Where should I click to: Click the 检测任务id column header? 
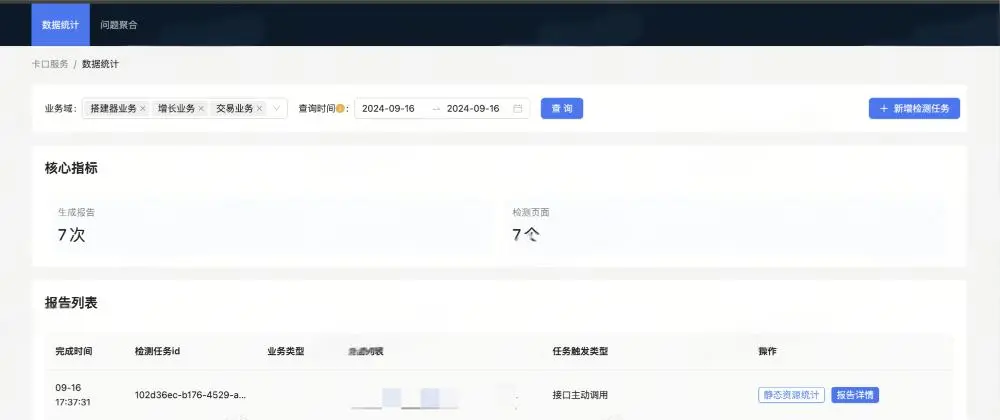point(158,351)
